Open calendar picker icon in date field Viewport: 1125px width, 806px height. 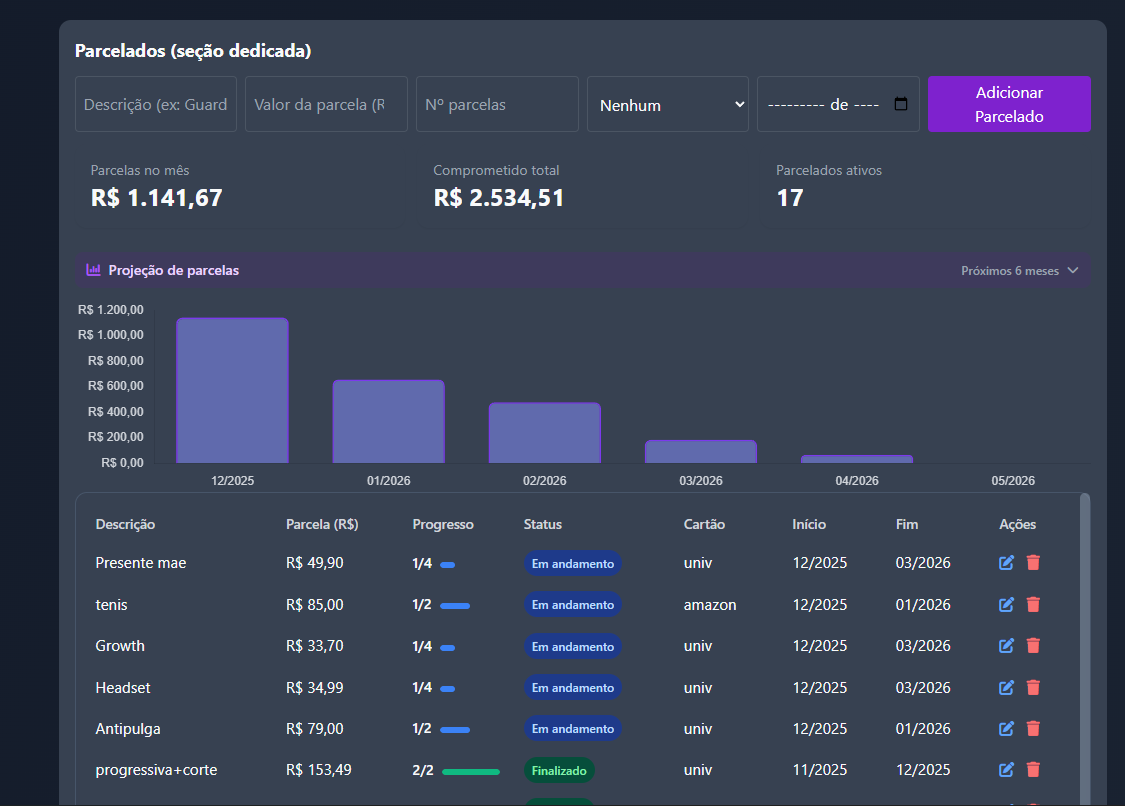tap(900, 104)
